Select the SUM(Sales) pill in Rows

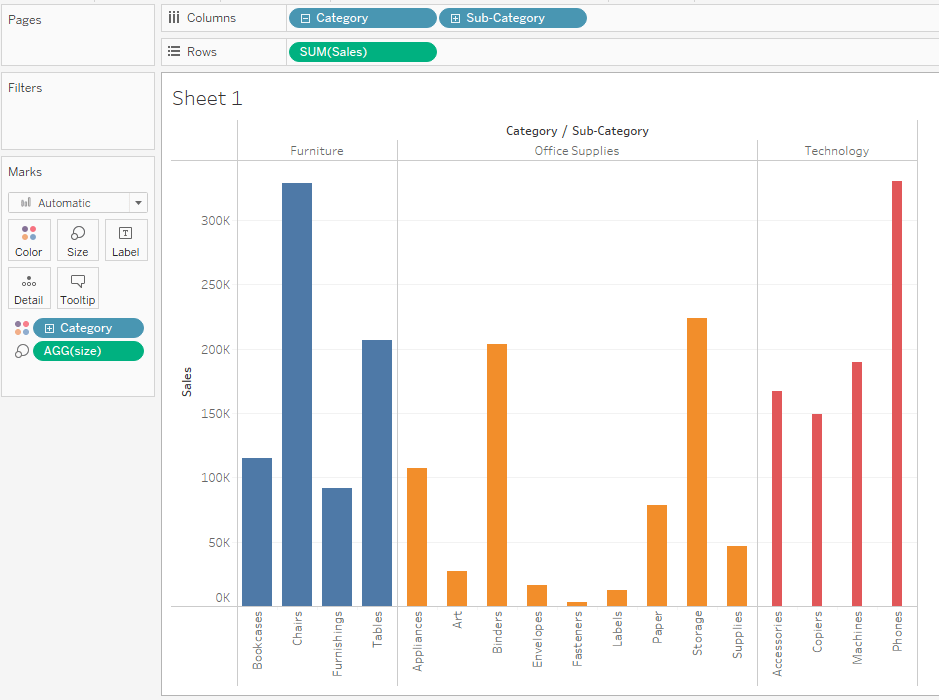click(363, 52)
